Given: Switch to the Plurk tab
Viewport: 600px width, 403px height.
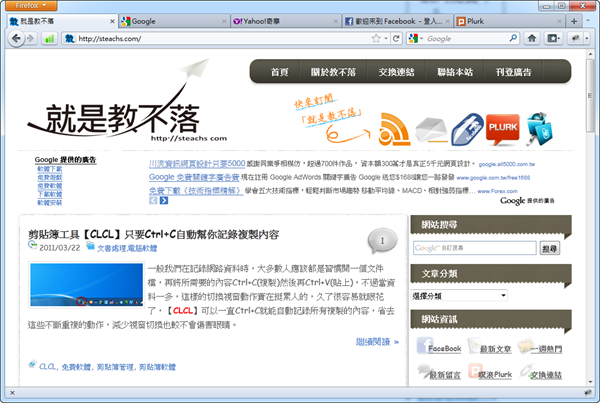Looking at the screenshot, I should tap(509, 21).
